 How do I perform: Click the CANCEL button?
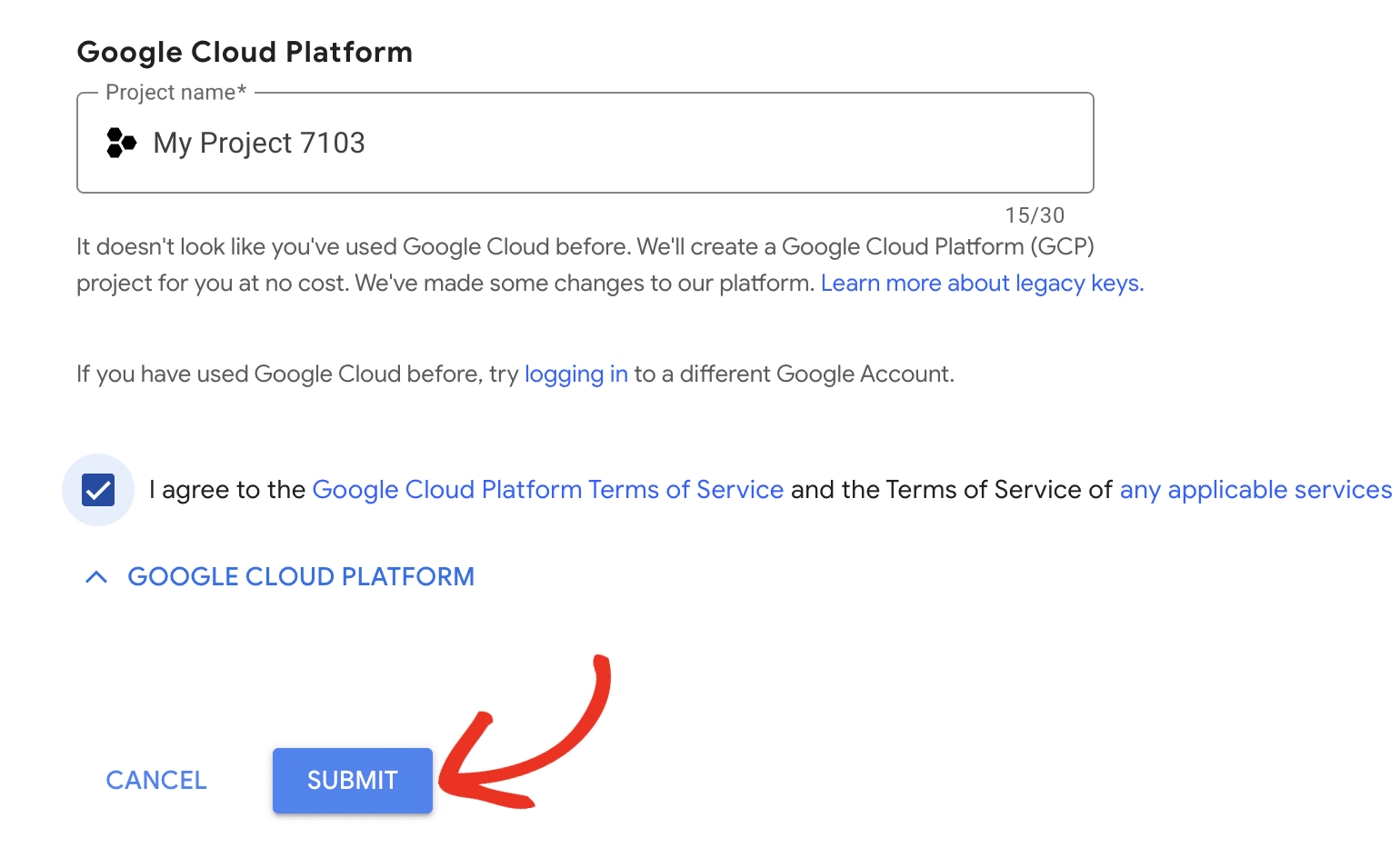[156, 781]
